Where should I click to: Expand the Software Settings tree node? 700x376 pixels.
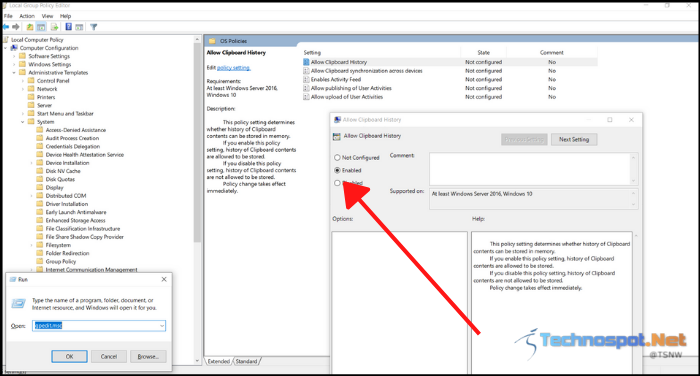pos(14,56)
